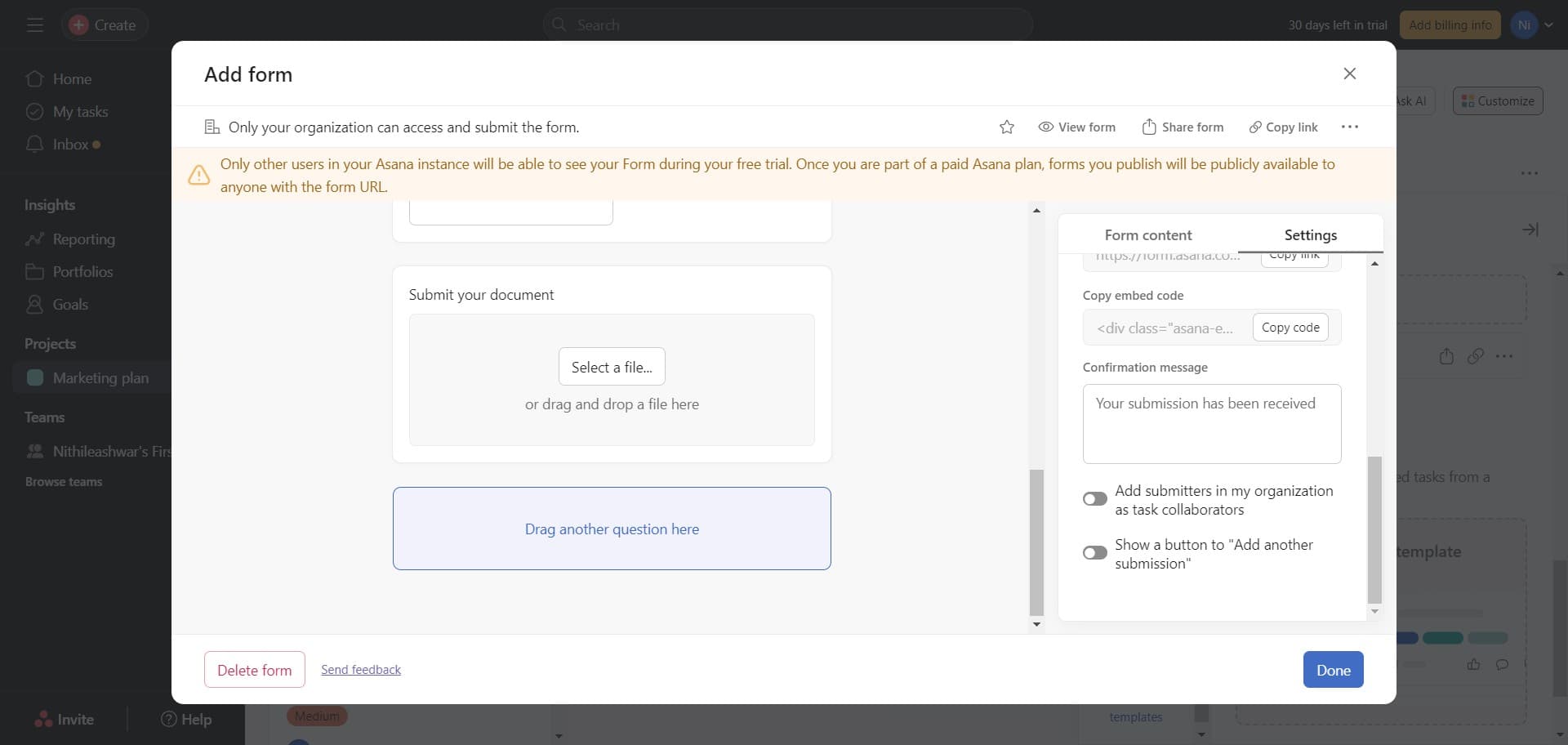Click the Delete form button

click(x=254, y=670)
